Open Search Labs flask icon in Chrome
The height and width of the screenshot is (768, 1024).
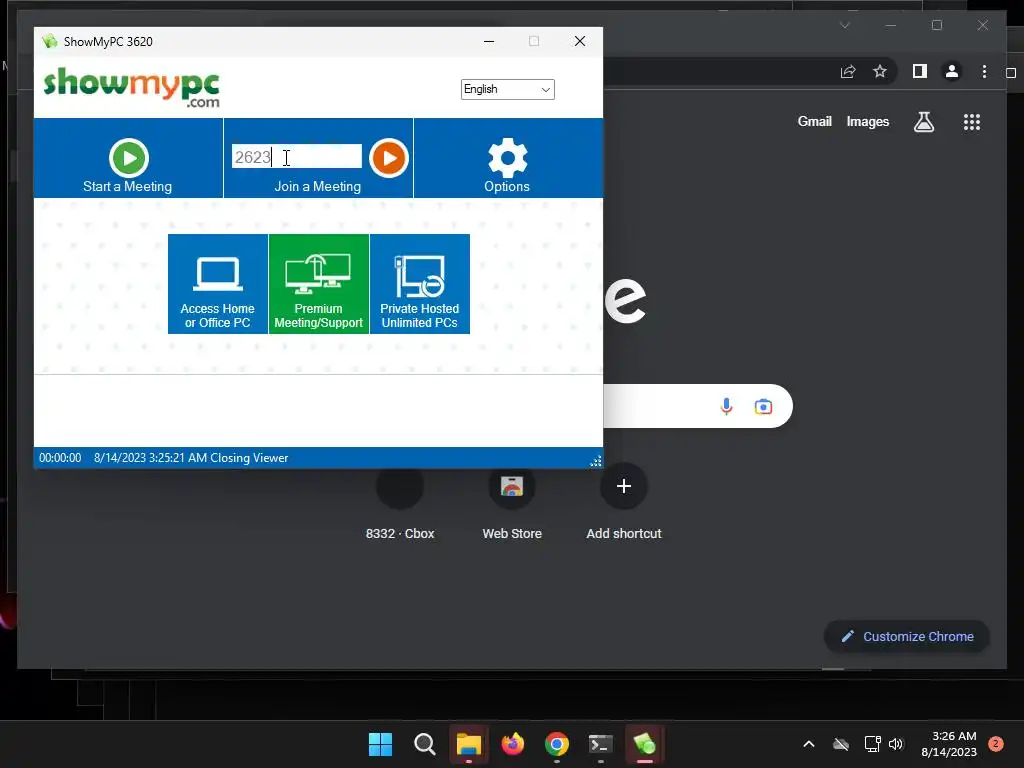(x=923, y=121)
